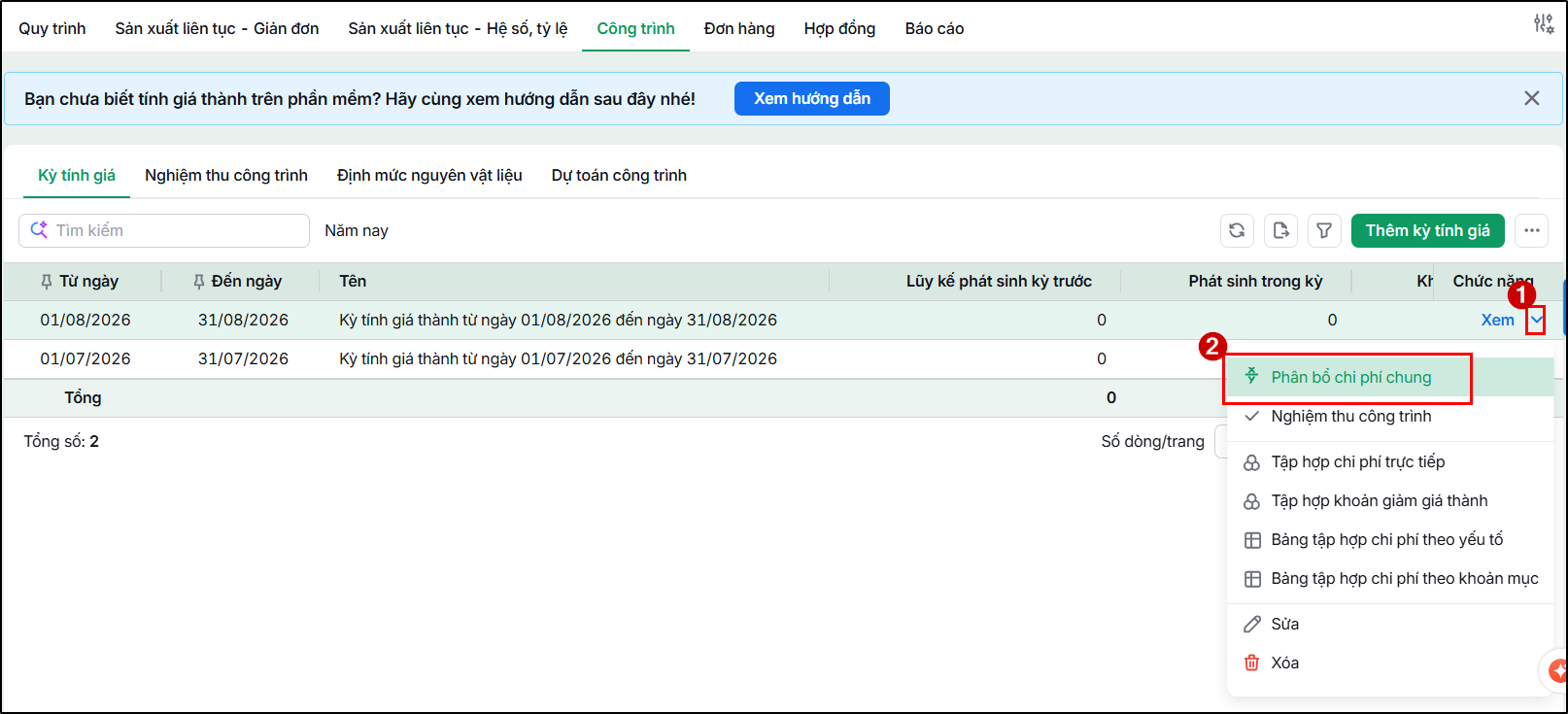
Task: Select the 01/07/2026 start date cell
Action: (x=85, y=358)
